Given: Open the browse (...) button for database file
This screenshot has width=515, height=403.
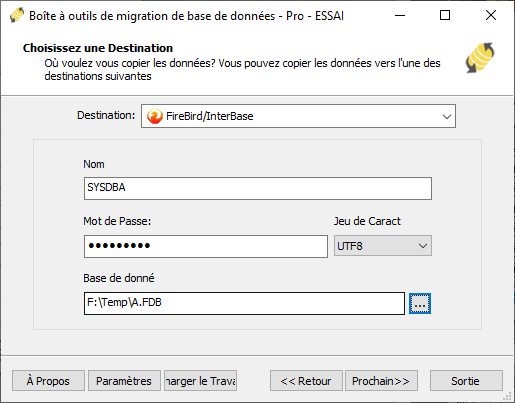Looking at the screenshot, I should point(420,303).
